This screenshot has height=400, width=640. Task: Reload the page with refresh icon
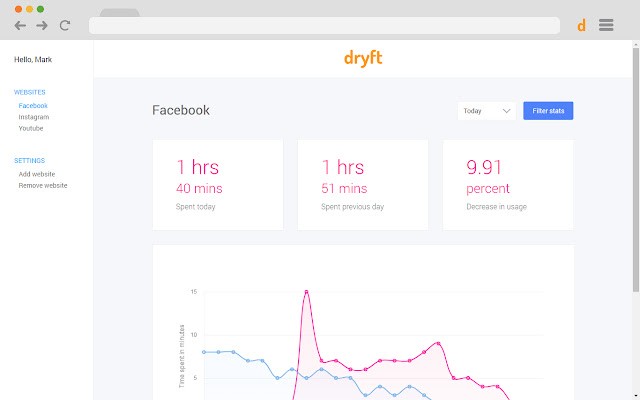point(65,25)
